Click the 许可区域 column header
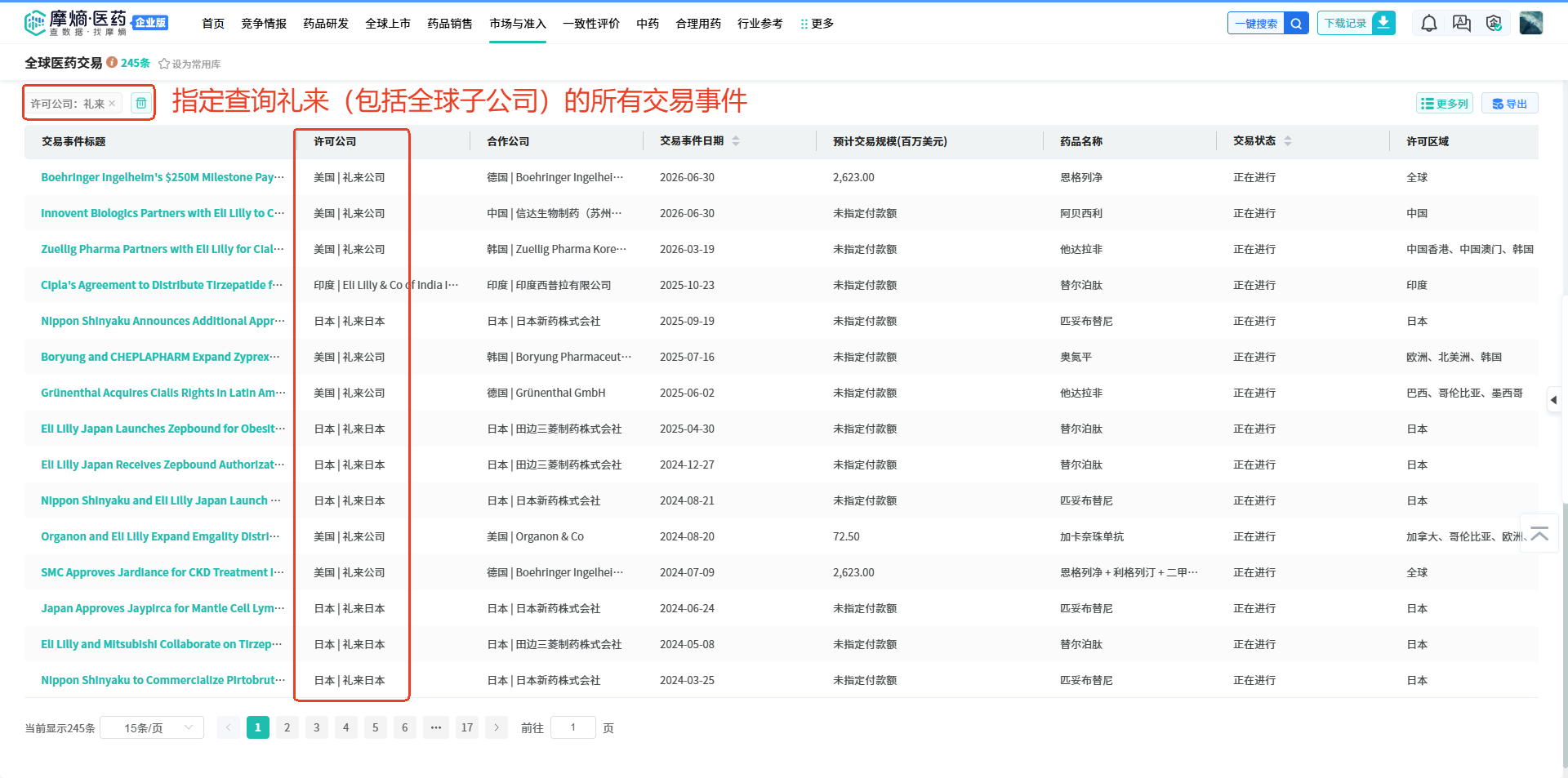The height and width of the screenshot is (778, 1568). (1428, 141)
